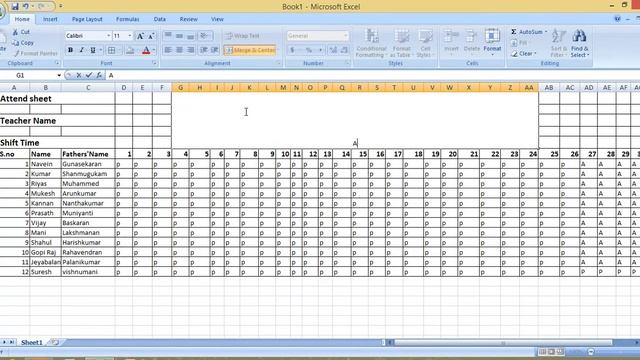Toggle Wrap Text
The image size is (640, 360).
click(242, 36)
